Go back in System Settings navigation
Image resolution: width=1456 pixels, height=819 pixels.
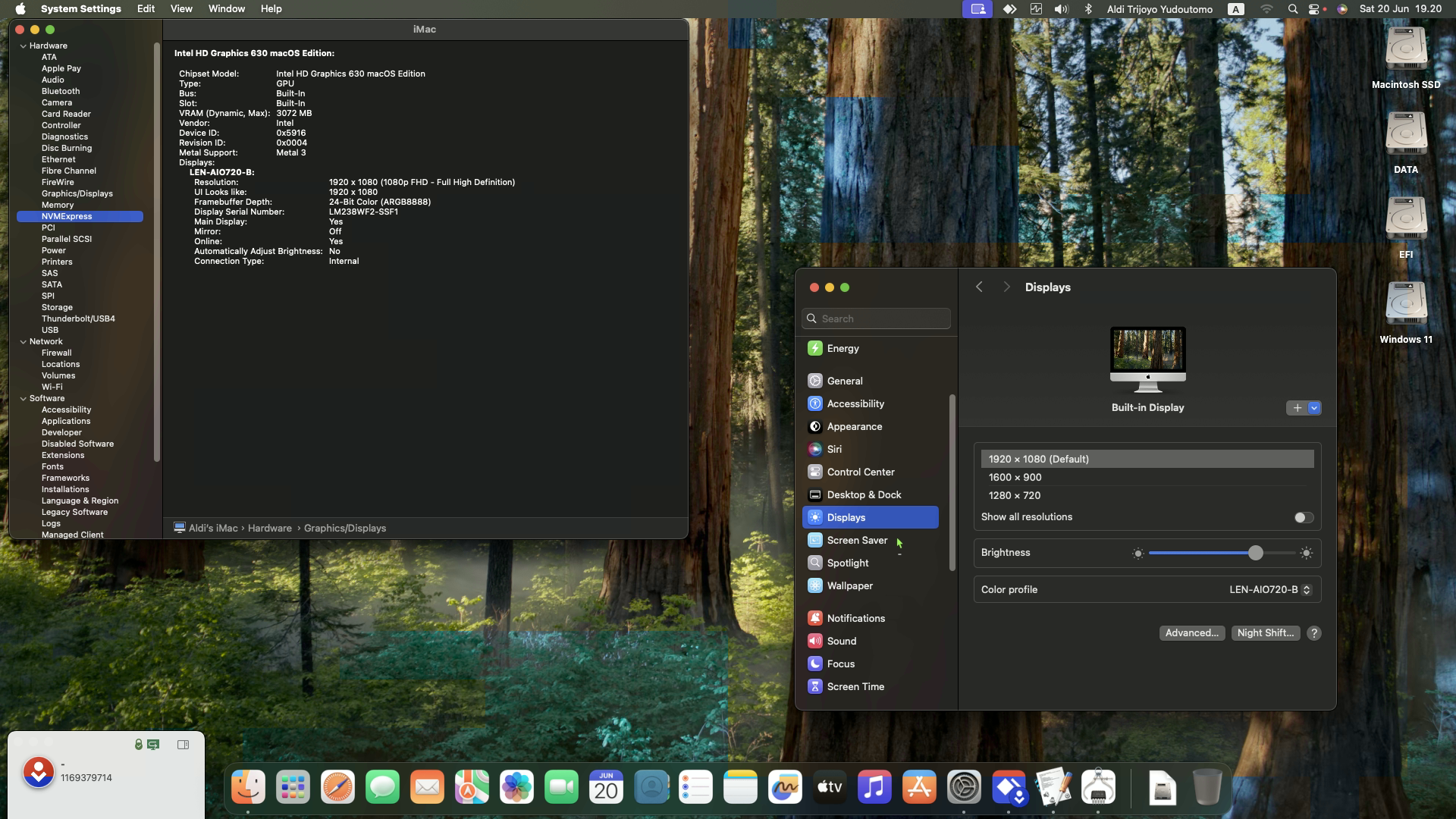click(979, 287)
